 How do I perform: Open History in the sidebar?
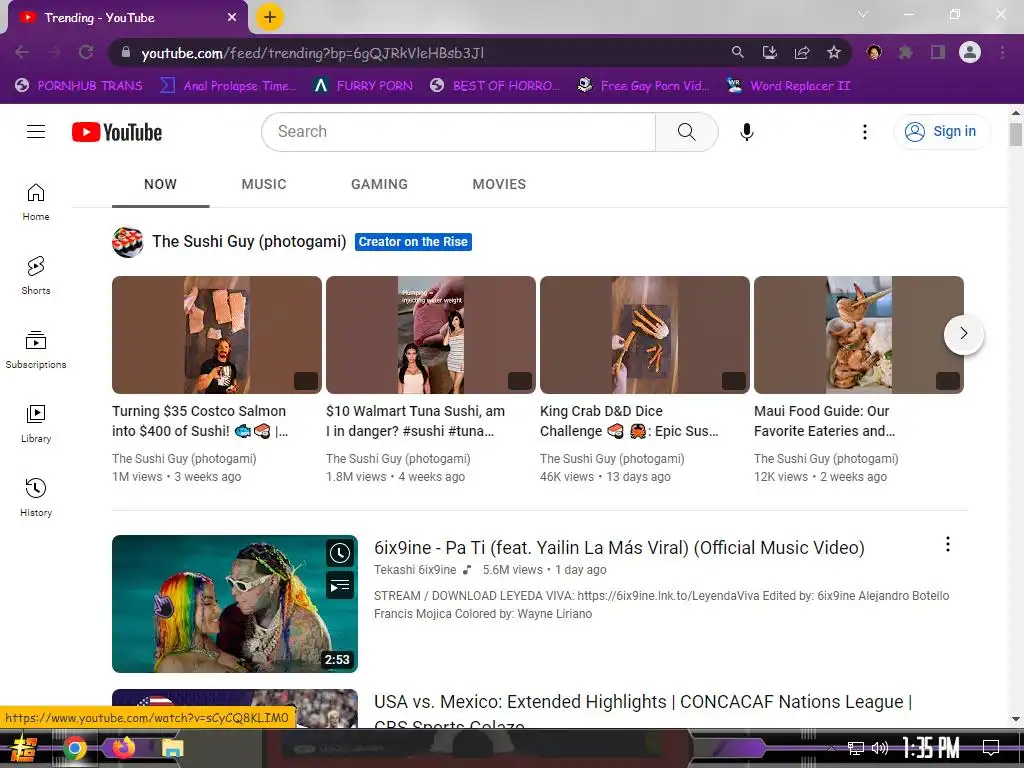[36, 498]
